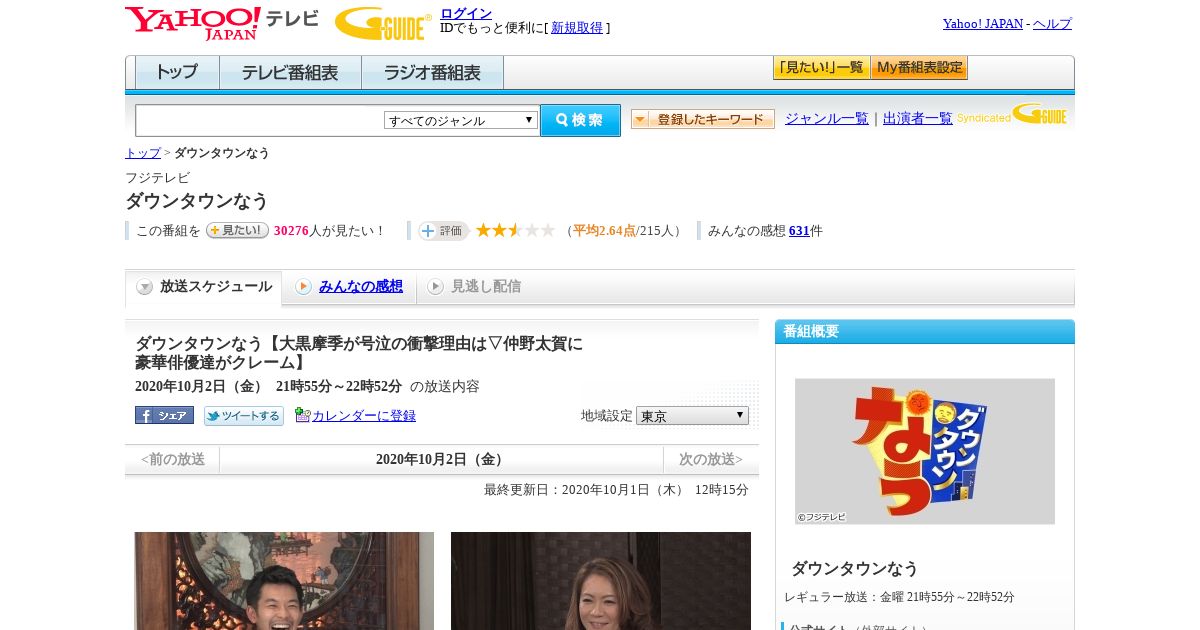1200x630 pixels.
Task: Open the 出演者一覧 link
Action: click(918, 119)
